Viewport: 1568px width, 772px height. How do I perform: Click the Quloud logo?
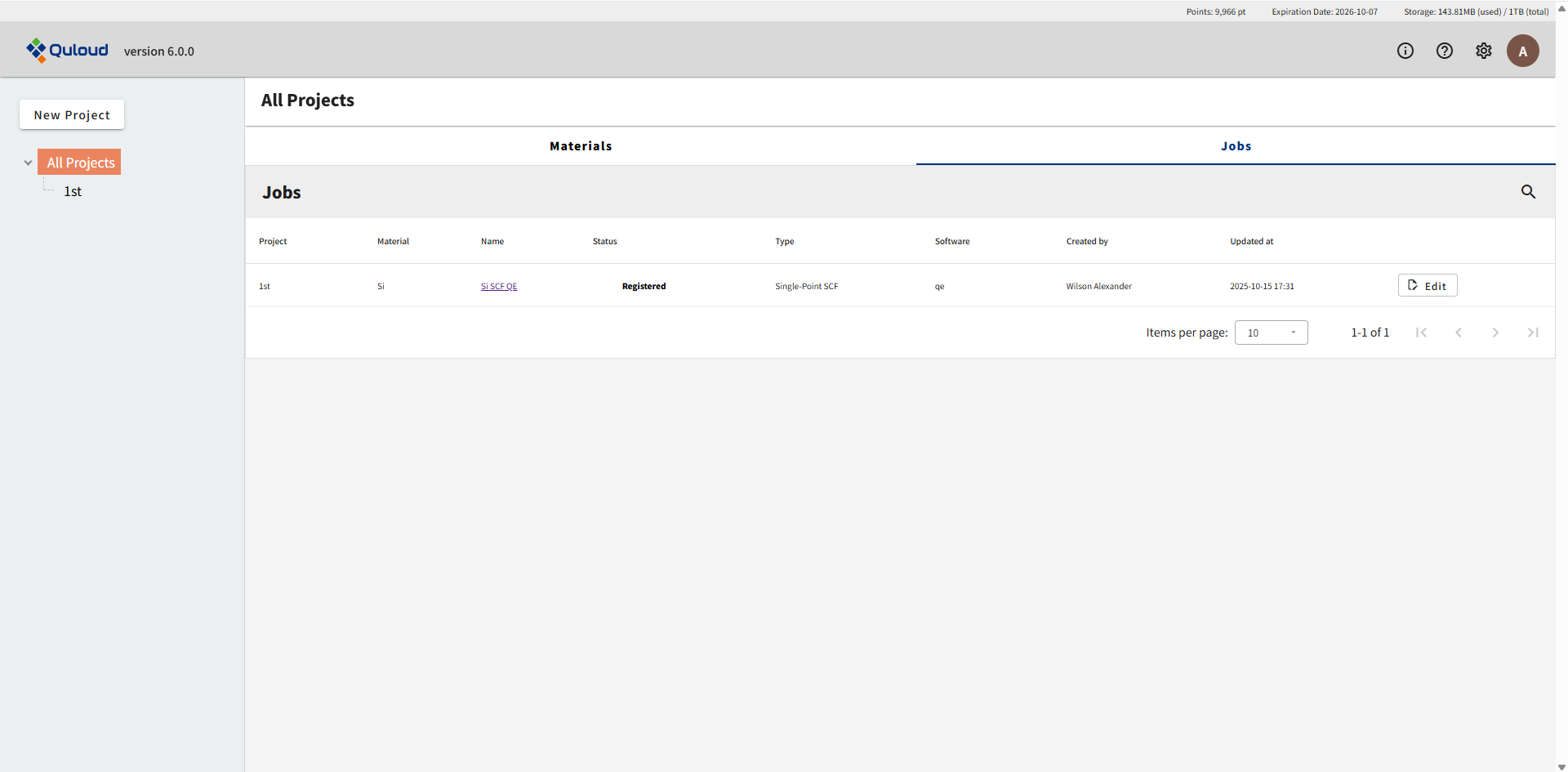67,51
